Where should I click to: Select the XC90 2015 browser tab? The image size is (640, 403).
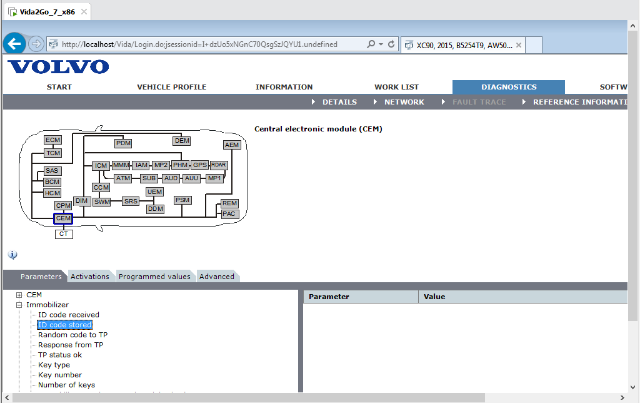(x=464, y=45)
